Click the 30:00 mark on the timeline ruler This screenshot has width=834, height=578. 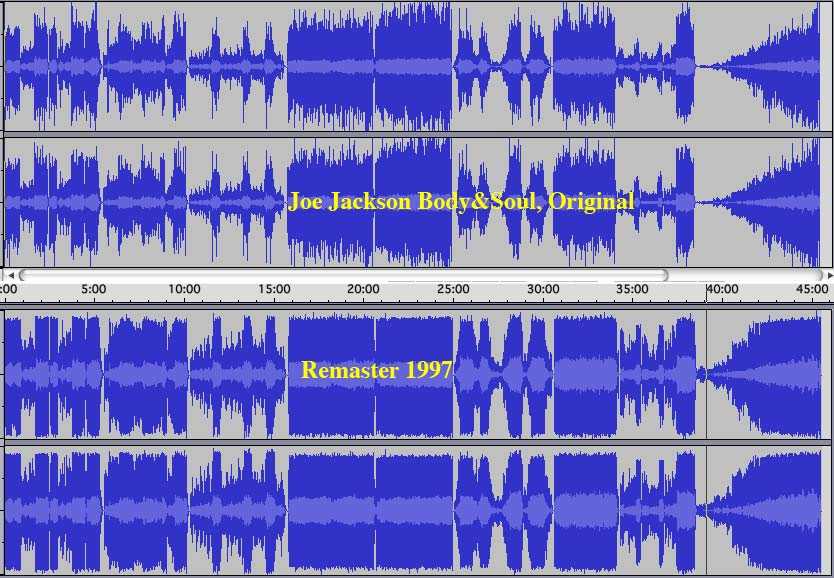(543, 289)
